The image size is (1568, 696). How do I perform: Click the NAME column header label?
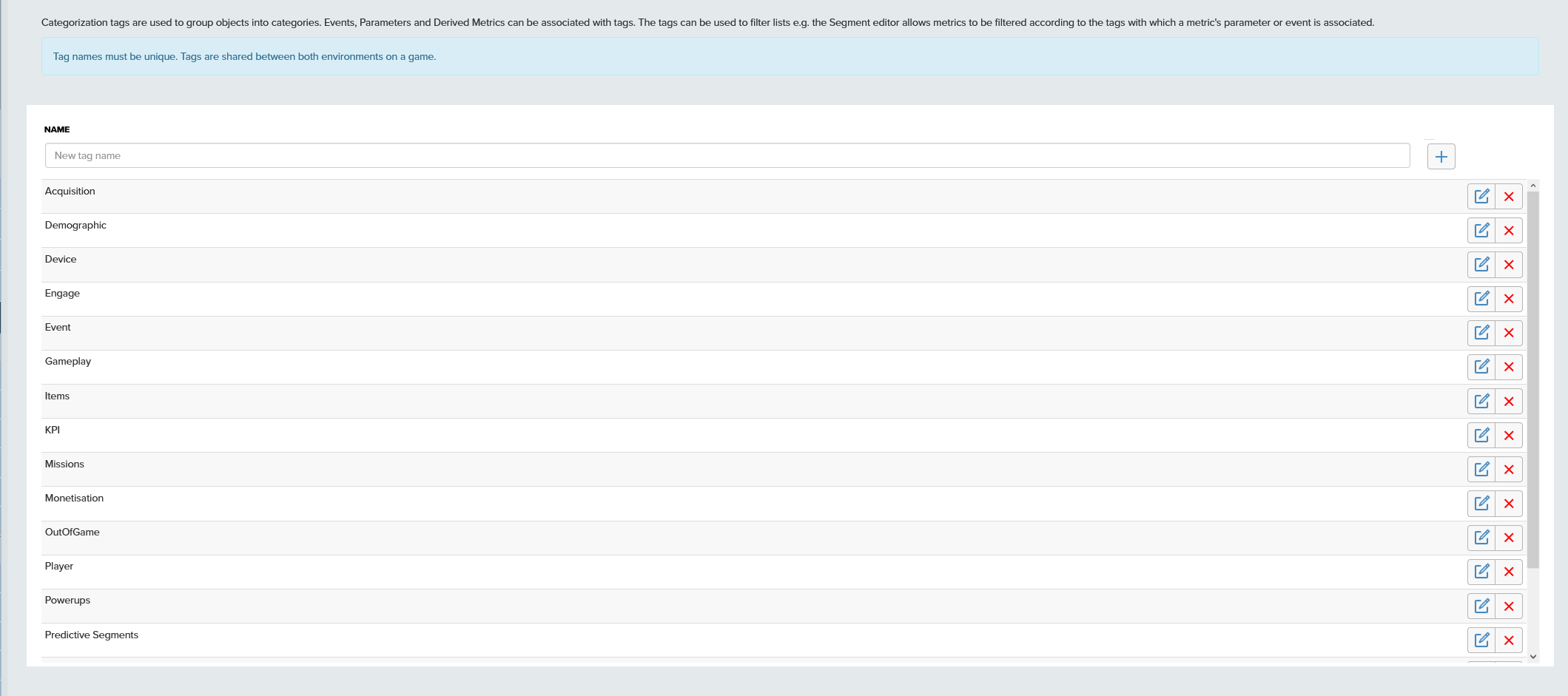pyautogui.click(x=57, y=129)
